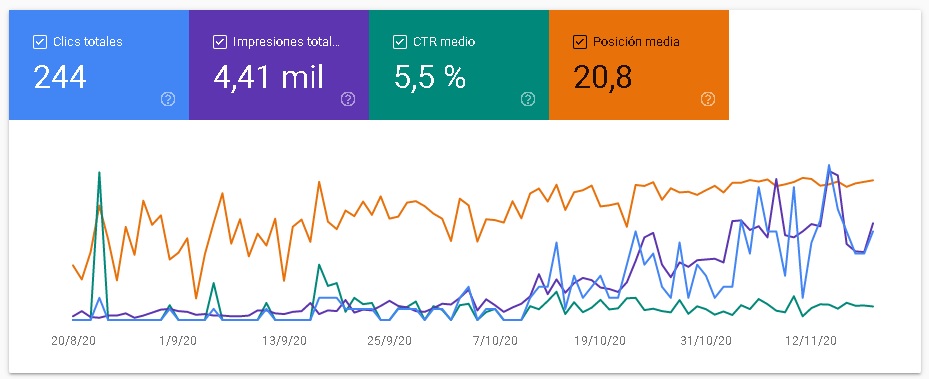Click the 19/10/20 date axis label
Image resolution: width=929 pixels, height=379 pixels.
[x=600, y=341]
